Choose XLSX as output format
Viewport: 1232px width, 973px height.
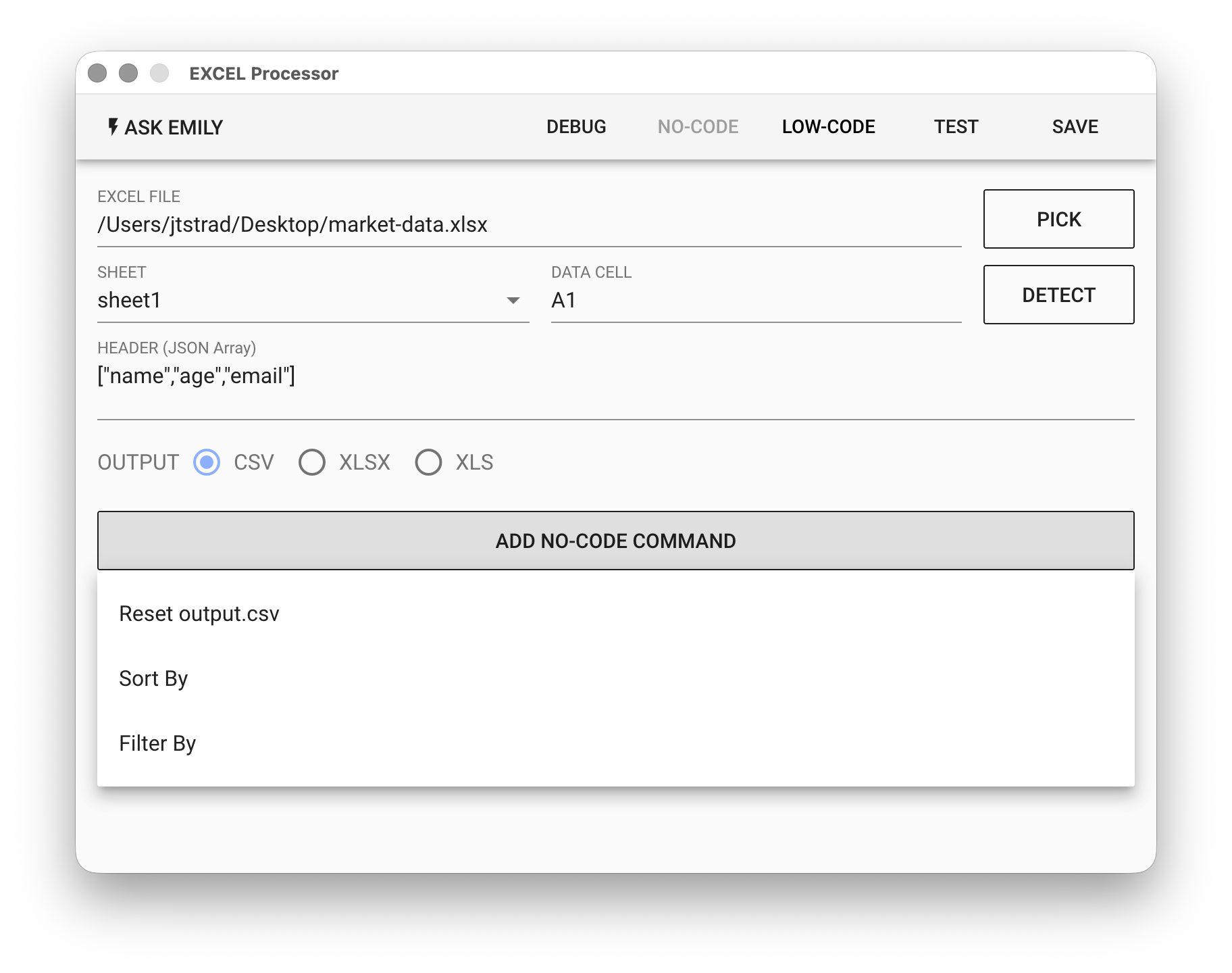point(312,463)
